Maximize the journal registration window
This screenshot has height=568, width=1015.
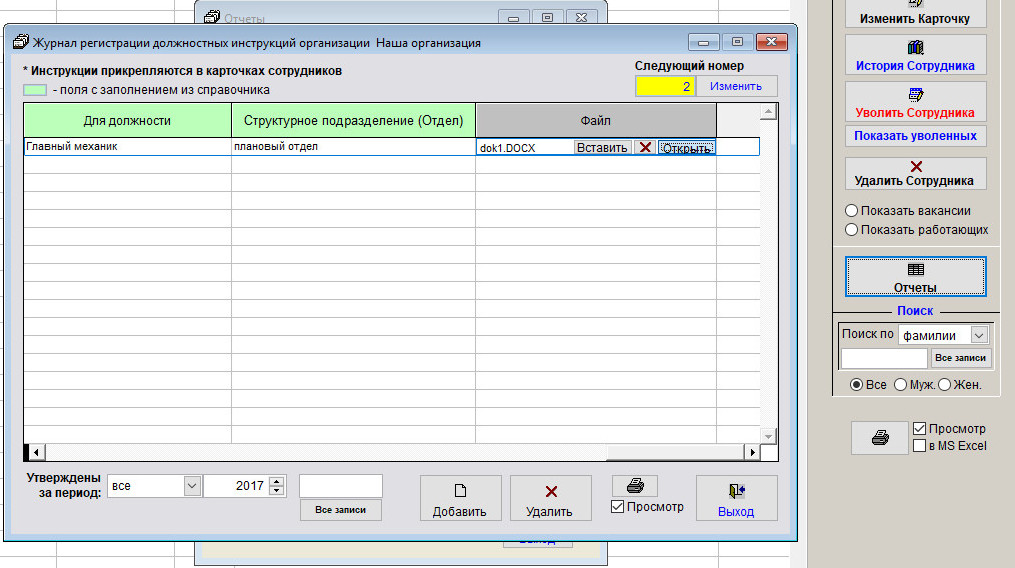click(x=737, y=42)
